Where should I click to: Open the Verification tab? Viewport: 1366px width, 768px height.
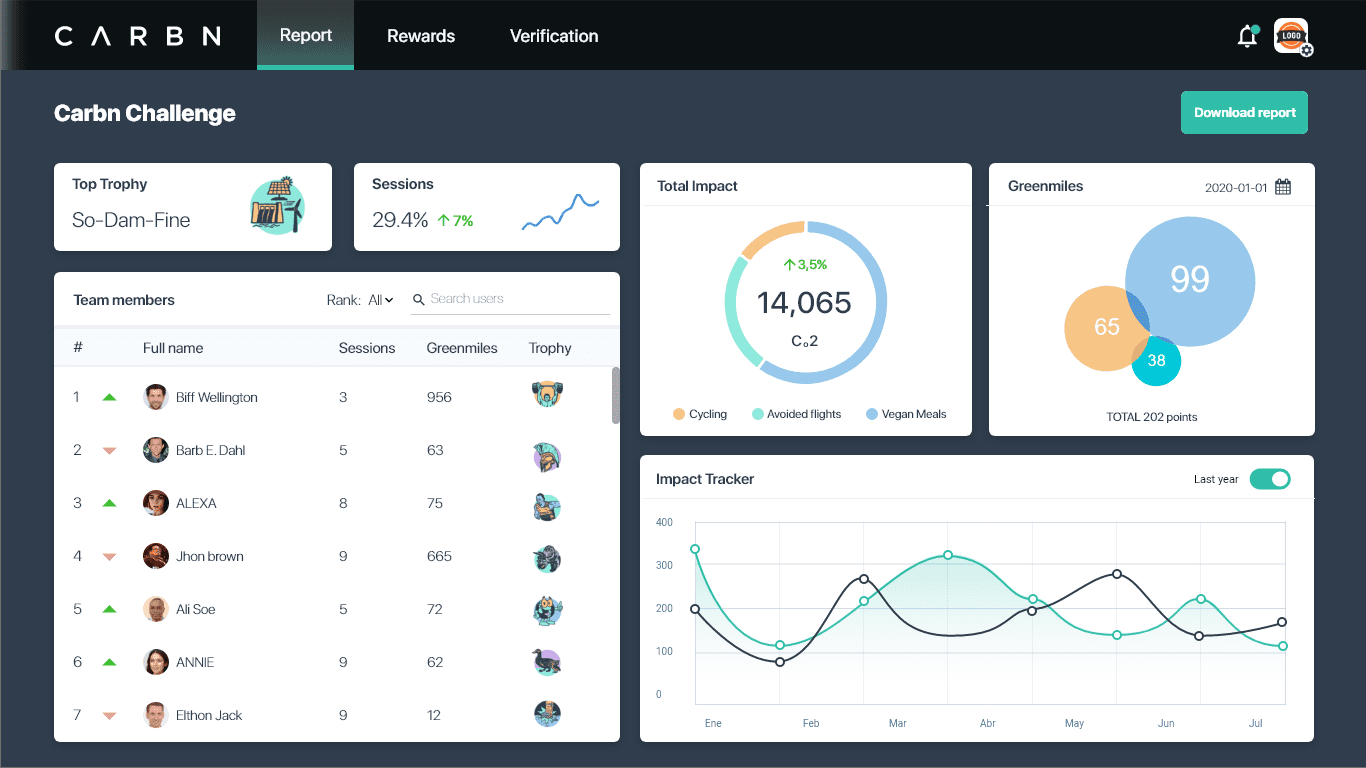554,36
